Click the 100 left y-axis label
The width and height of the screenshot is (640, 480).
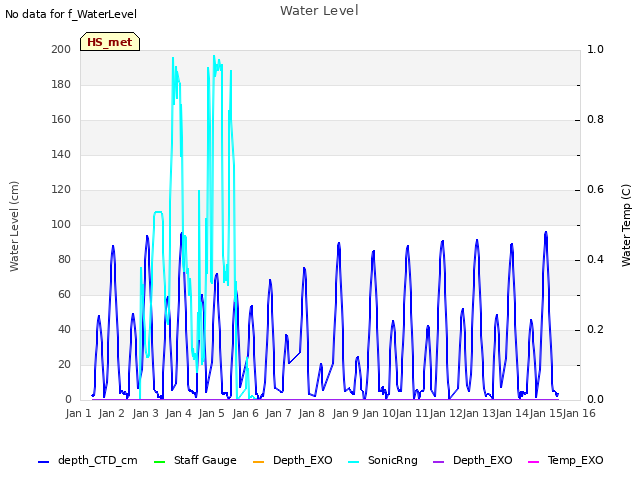pos(61,224)
